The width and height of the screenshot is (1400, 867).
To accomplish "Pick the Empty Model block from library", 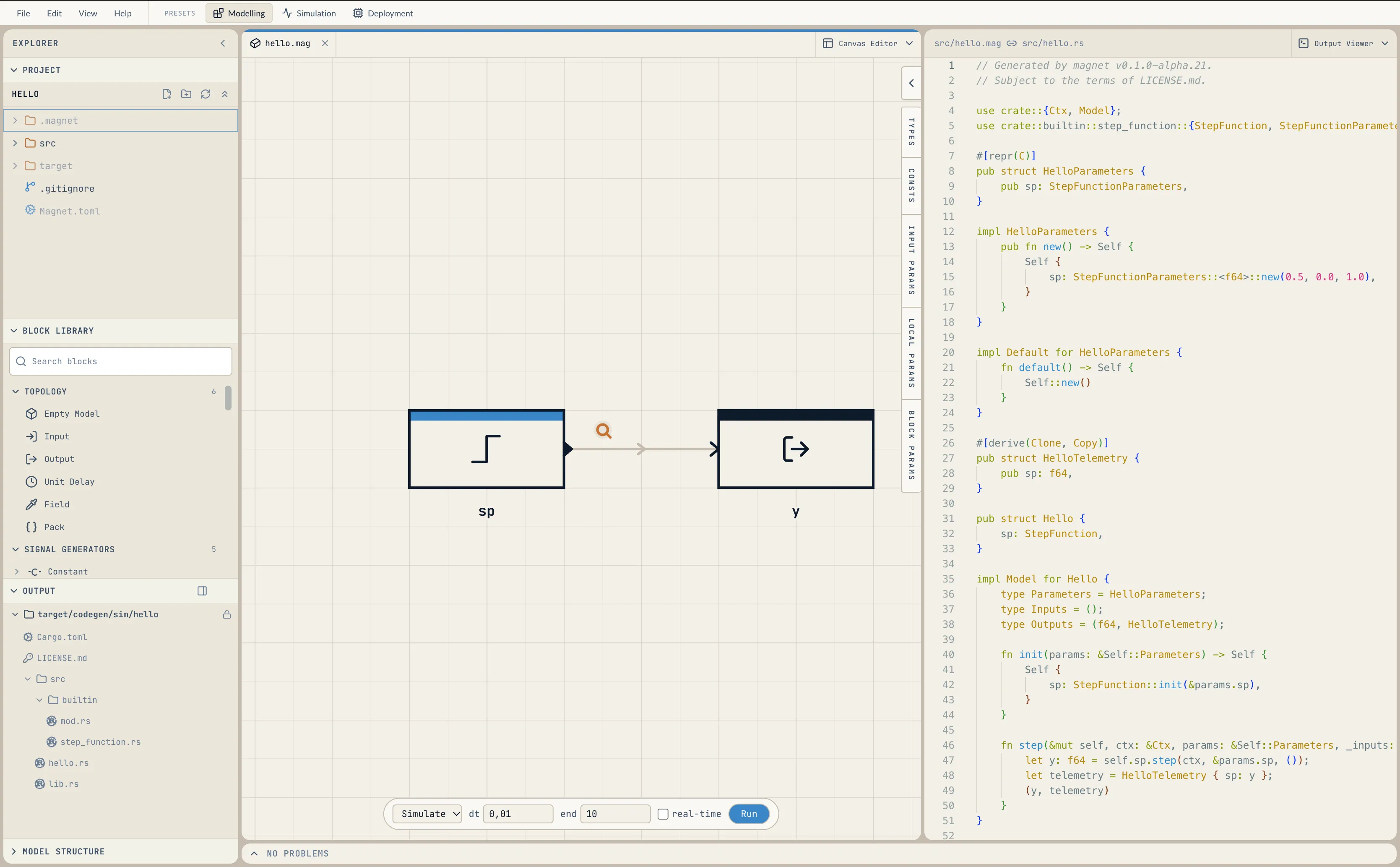I will (63, 414).
